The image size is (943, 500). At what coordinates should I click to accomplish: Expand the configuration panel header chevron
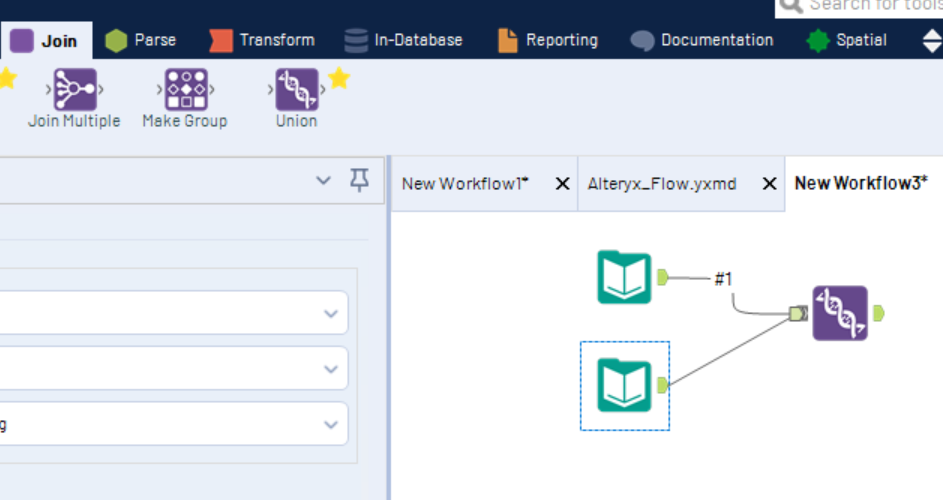(x=323, y=180)
